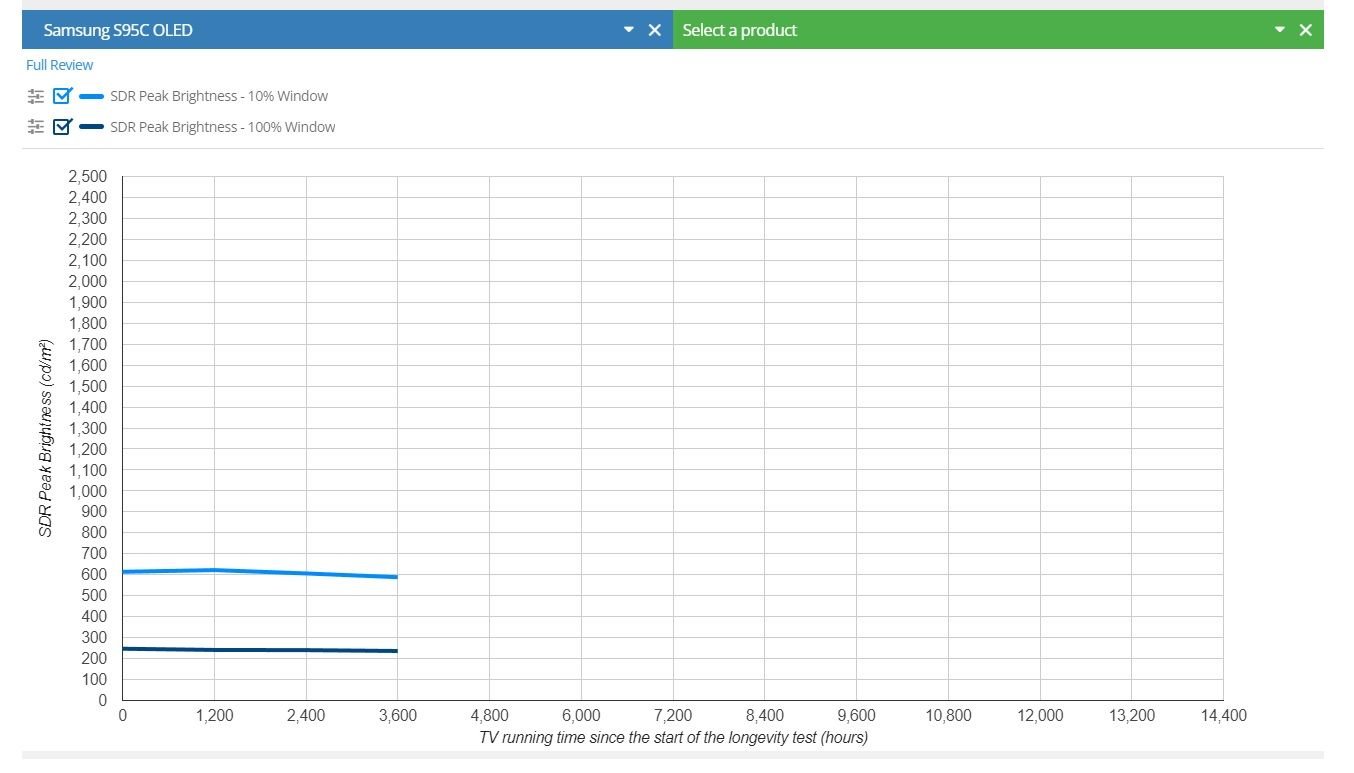Clear the green product slot with X icon

pyautogui.click(x=1305, y=30)
